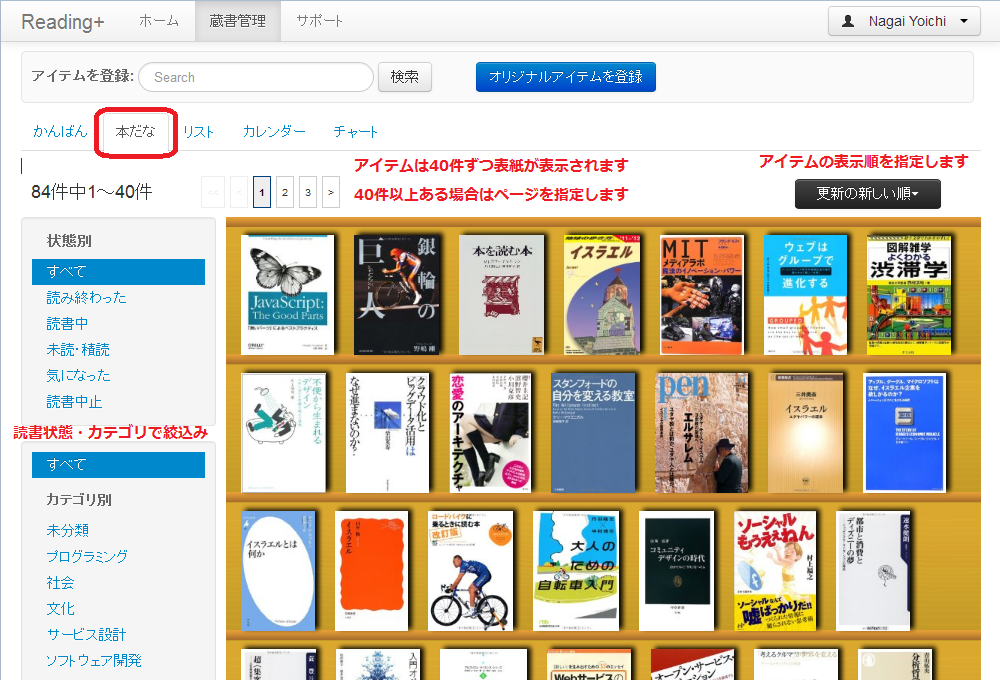Switch to the 本だな tab
This screenshot has width=1000, height=680.
coord(135,131)
